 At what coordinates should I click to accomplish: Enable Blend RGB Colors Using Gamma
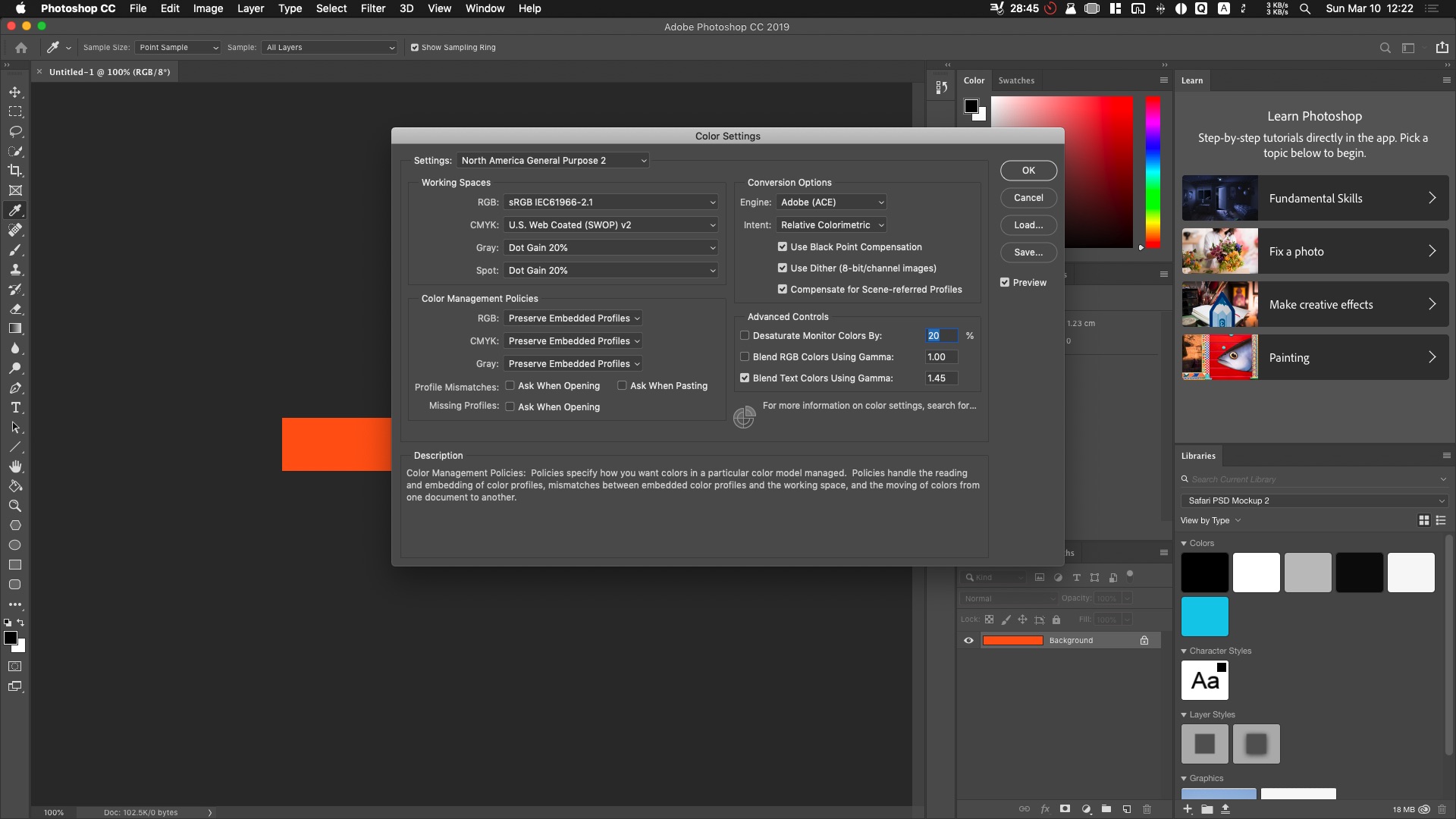tap(744, 356)
